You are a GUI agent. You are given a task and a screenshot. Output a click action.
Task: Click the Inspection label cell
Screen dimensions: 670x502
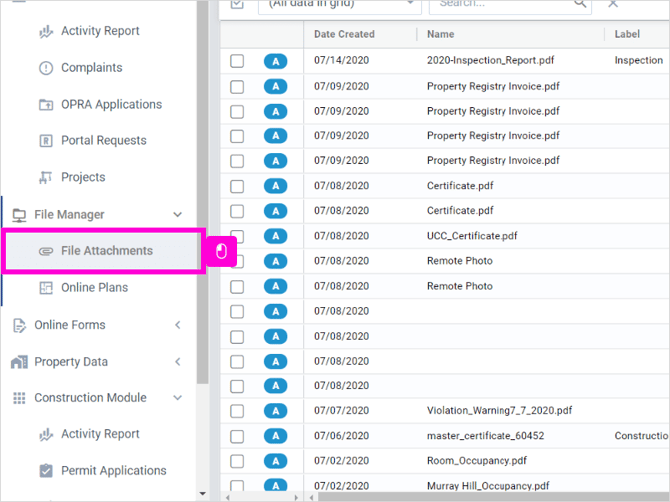pos(638,60)
